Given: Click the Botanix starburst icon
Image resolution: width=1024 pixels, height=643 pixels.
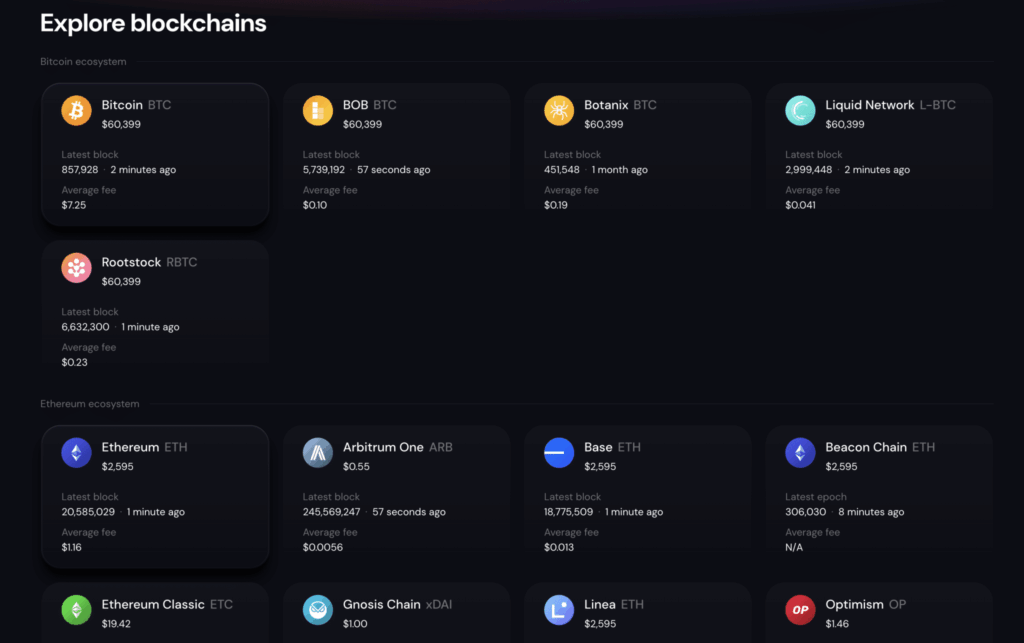Looking at the screenshot, I should pyautogui.click(x=559, y=110).
